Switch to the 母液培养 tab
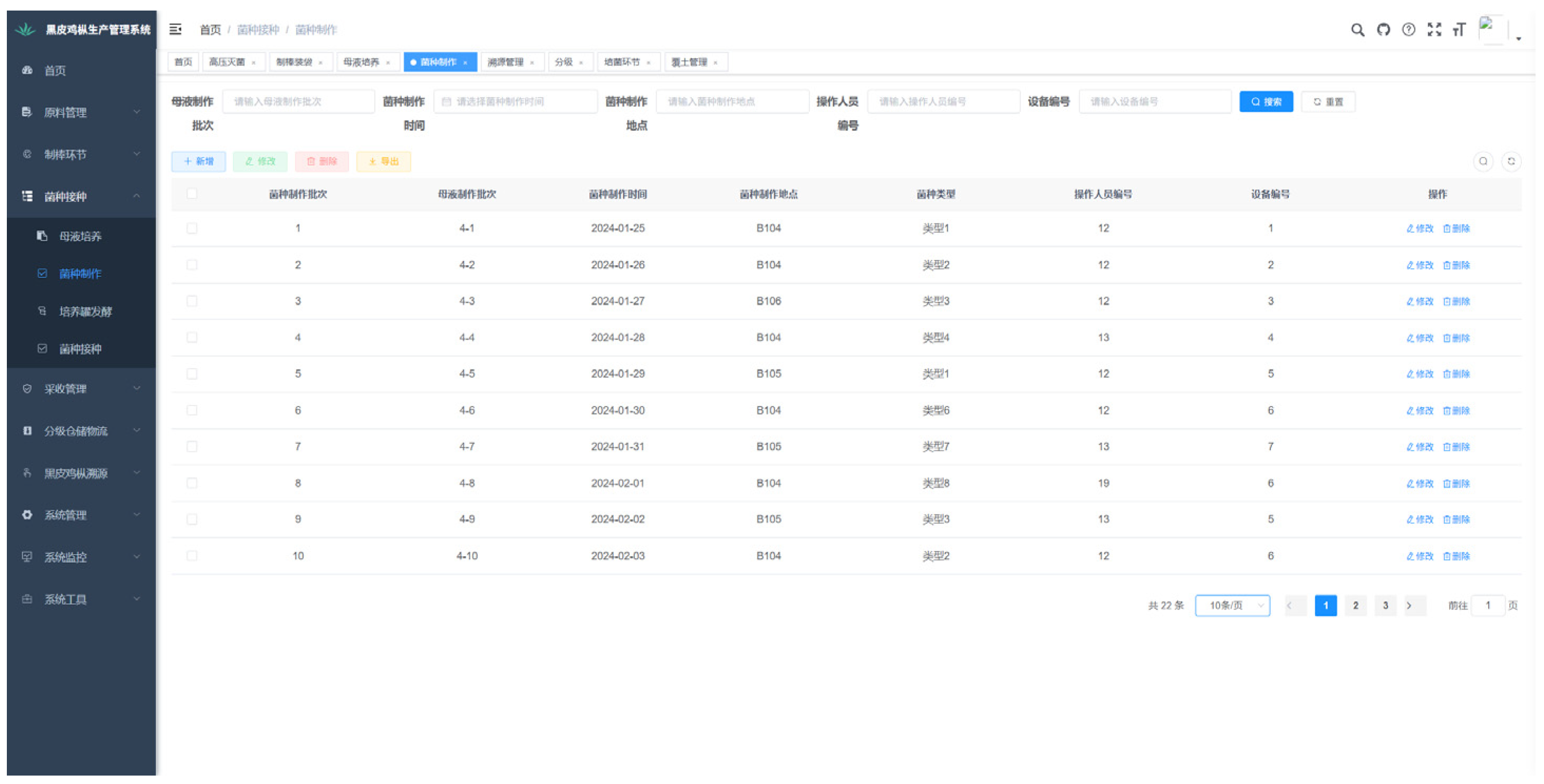The width and height of the screenshot is (1544, 784). coord(361,62)
